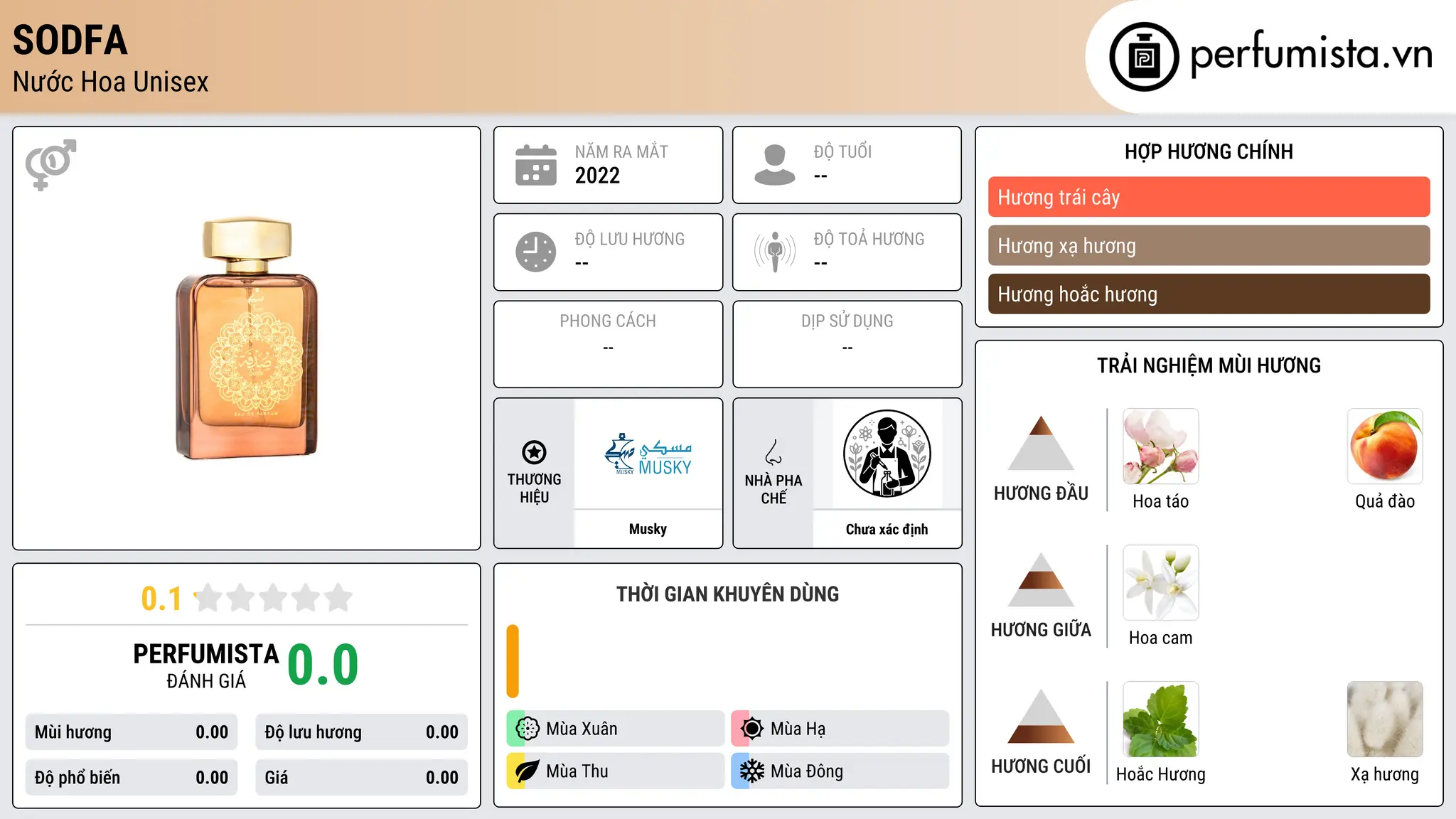
Task: Click the launch year 2022
Action: [597, 176]
